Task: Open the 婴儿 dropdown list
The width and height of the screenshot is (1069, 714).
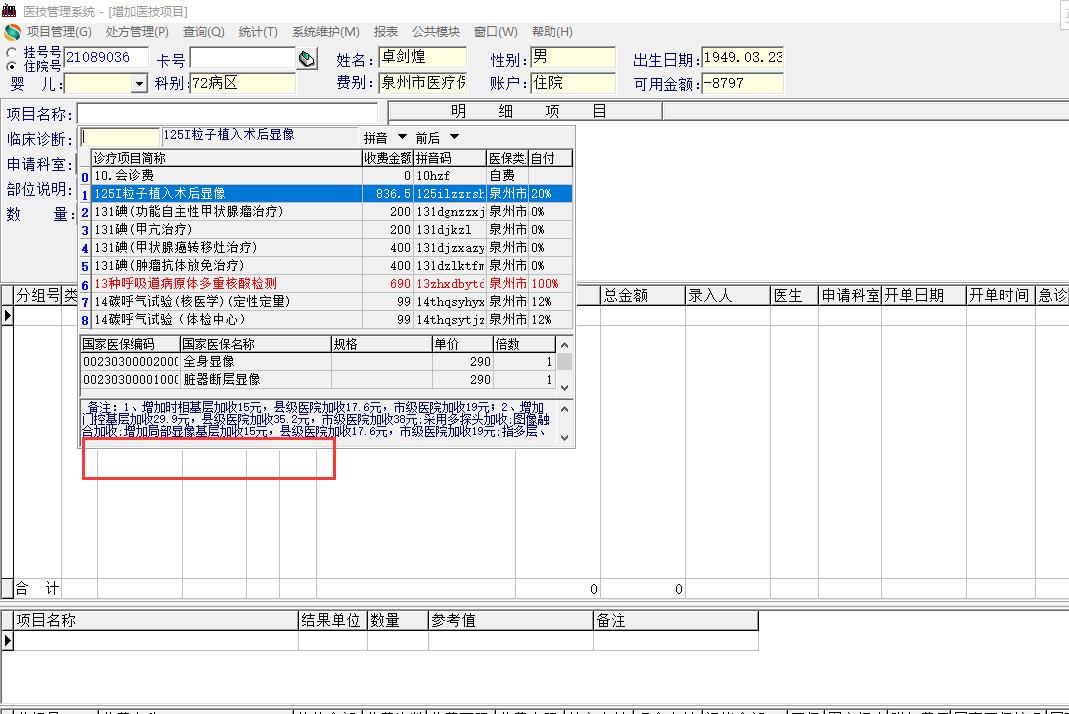Action: pos(139,84)
